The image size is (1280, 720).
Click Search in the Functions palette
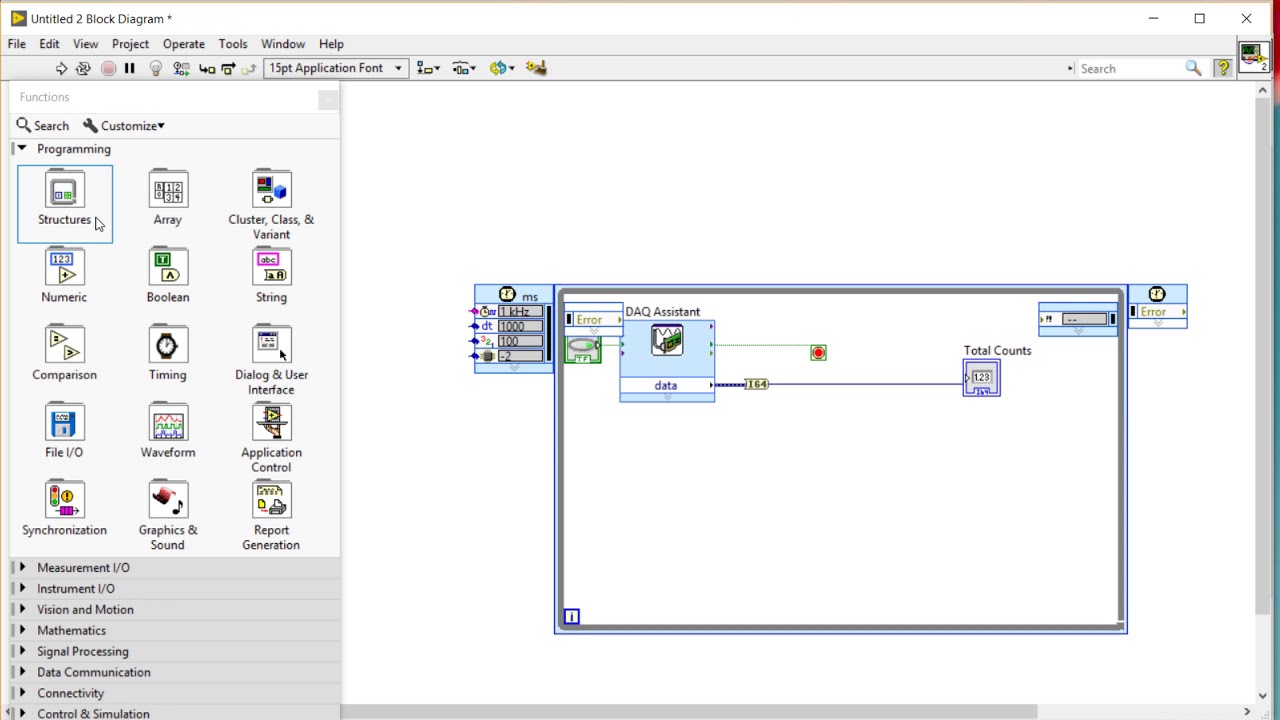click(43, 126)
